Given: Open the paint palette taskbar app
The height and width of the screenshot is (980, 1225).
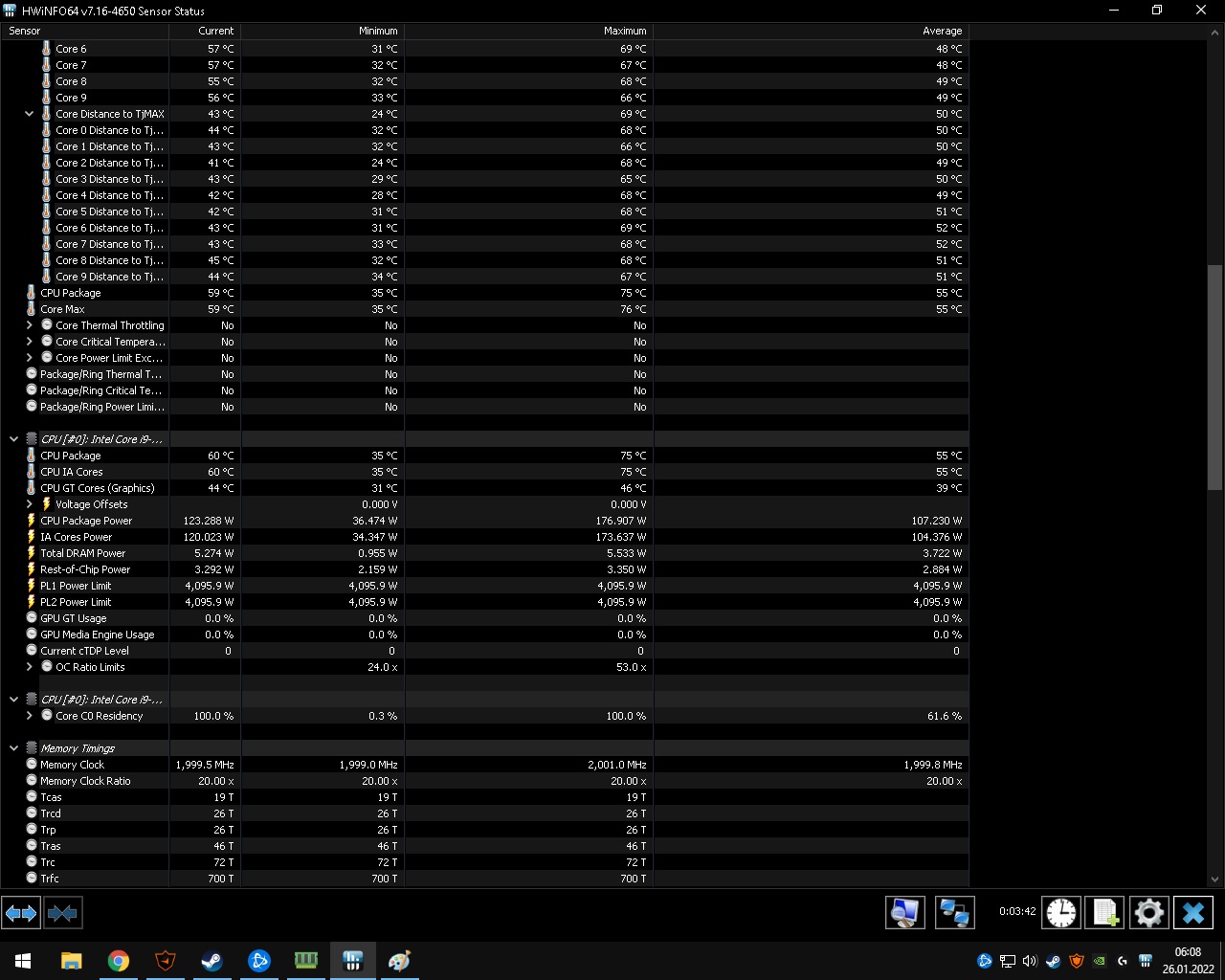Looking at the screenshot, I should click(400, 961).
